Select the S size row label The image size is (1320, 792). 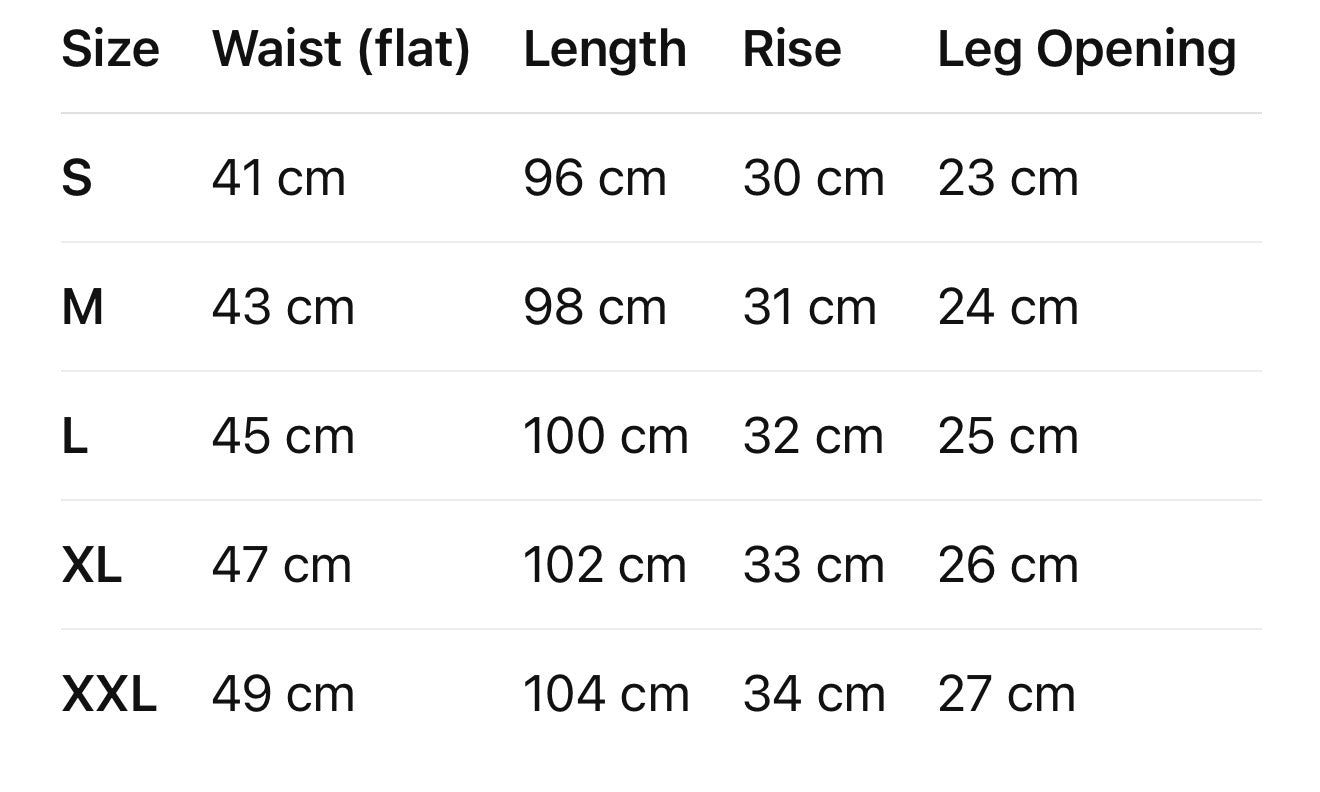coord(77,179)
